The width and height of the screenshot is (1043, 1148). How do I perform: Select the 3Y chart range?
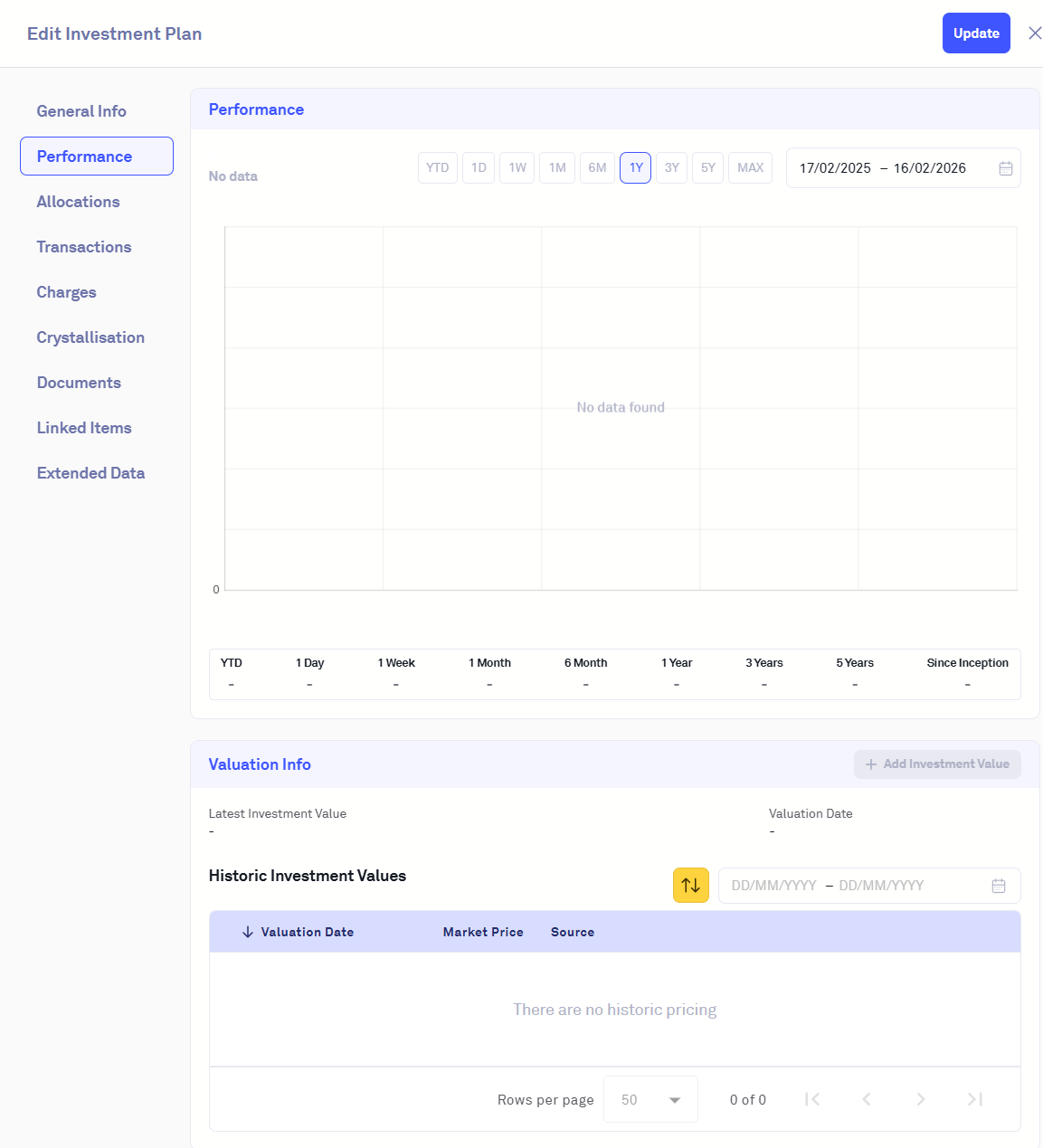point(671,168)
